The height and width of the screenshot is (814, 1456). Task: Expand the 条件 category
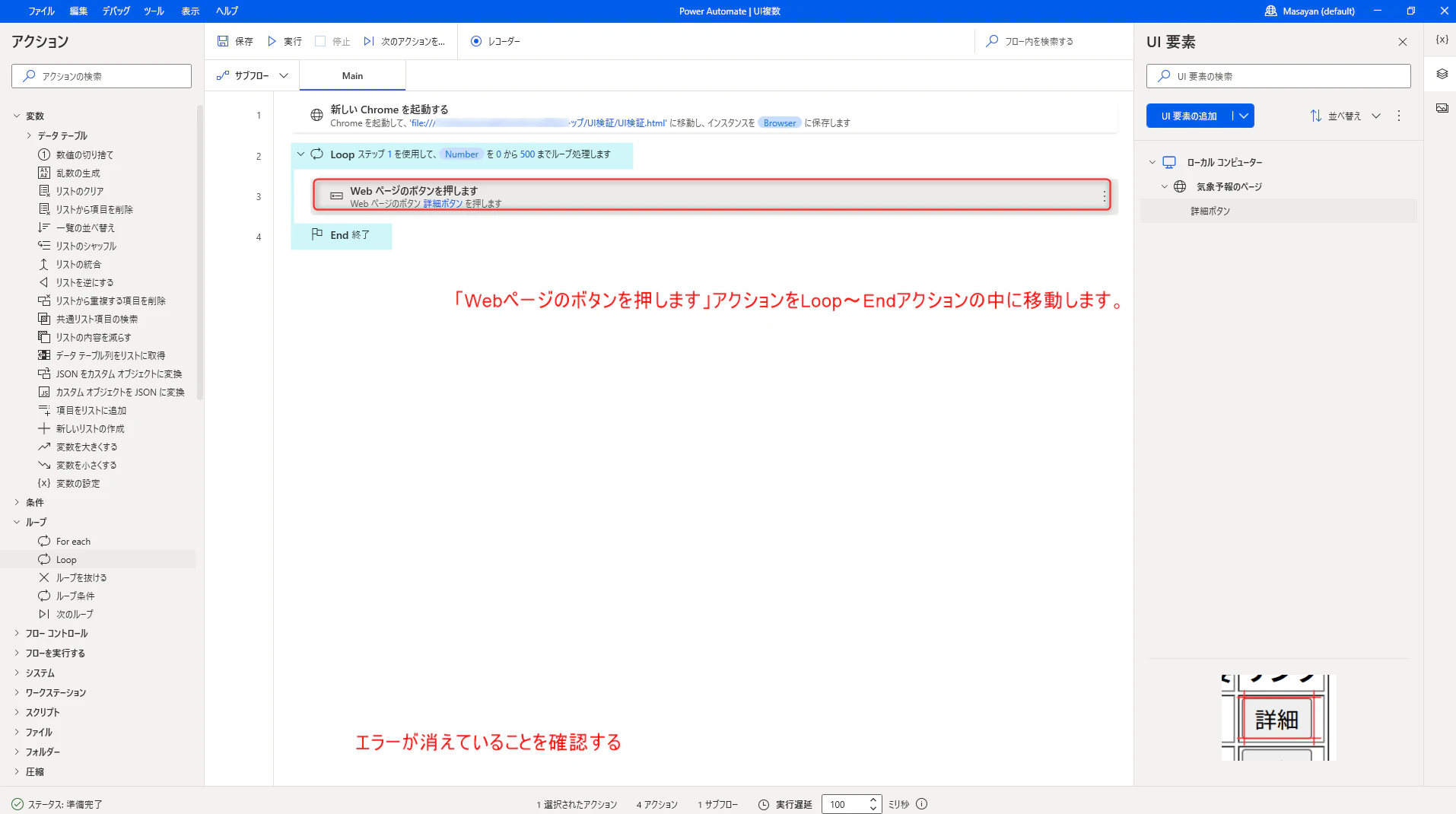click(17, 502)
